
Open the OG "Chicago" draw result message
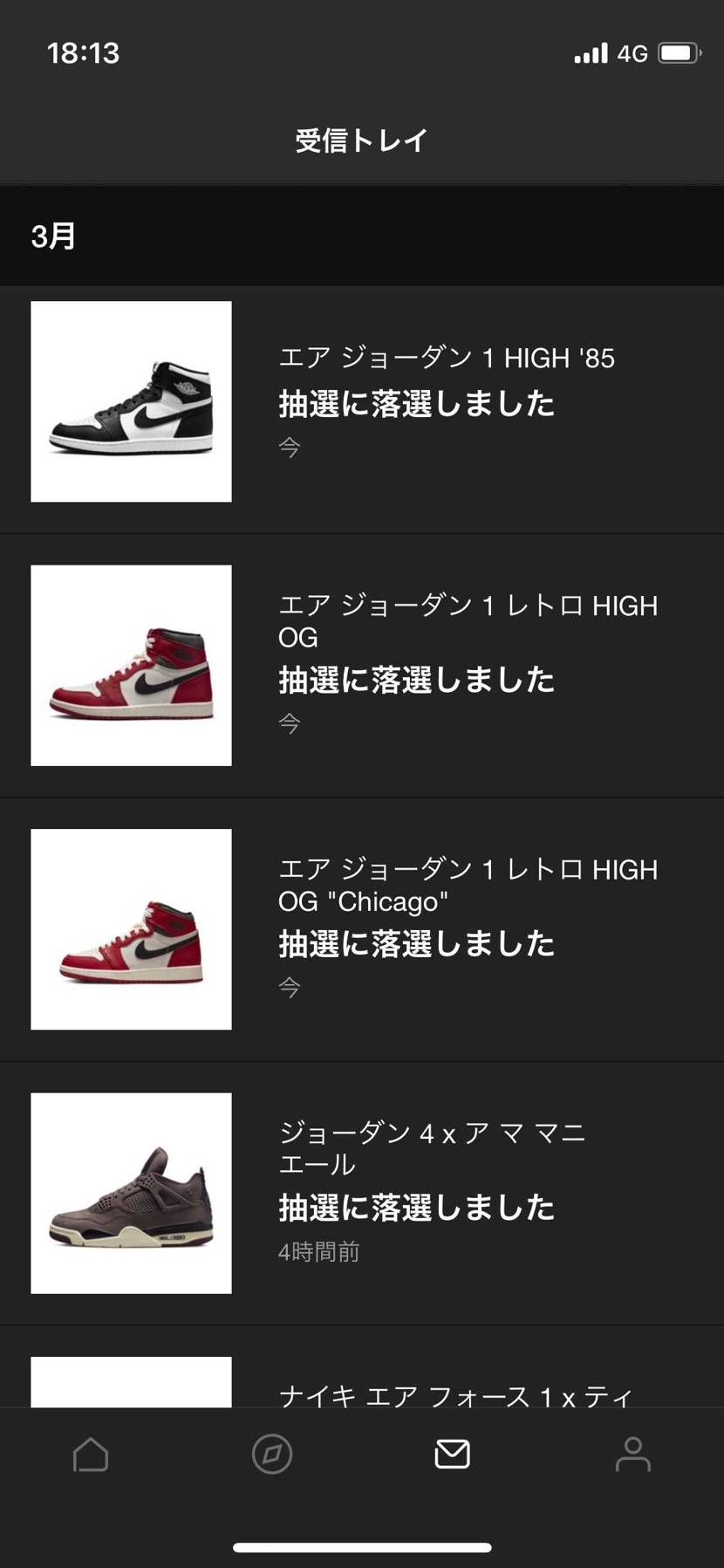(362, 929)
